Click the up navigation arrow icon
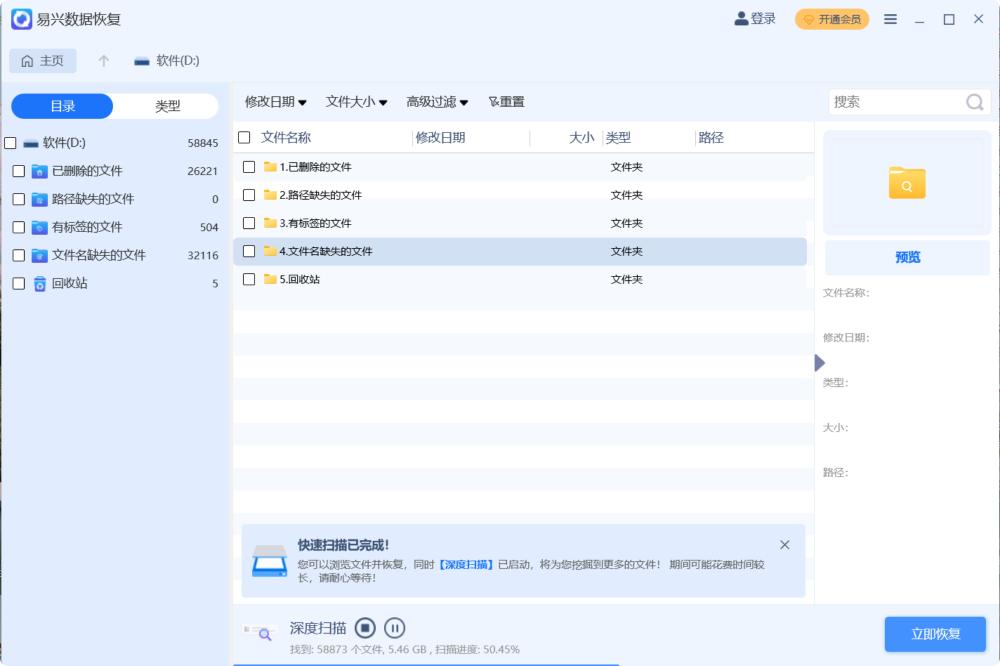The height and width of the screenshot is (666, 1000). 102,61
